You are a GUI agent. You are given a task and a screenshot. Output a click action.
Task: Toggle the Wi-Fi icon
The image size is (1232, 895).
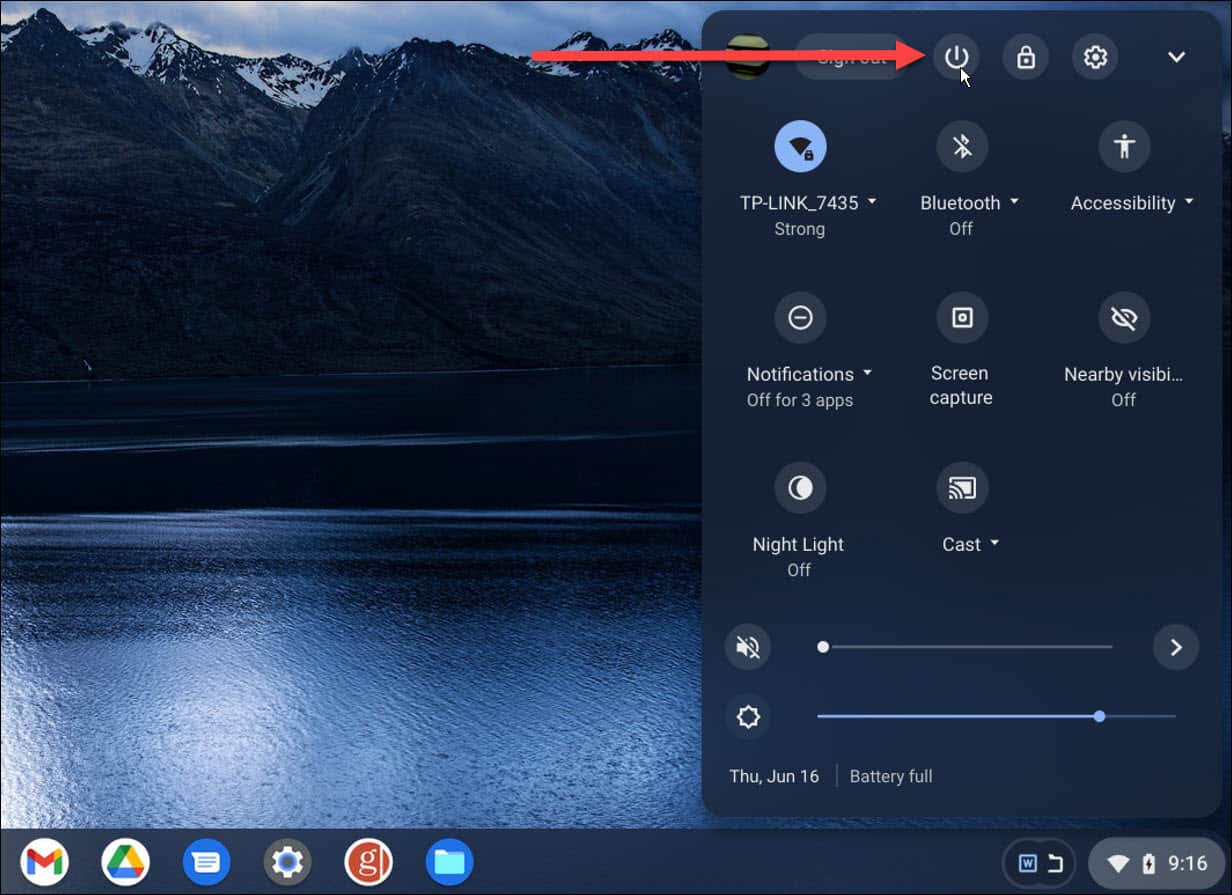pyautogui.click(x=800, y=147)
